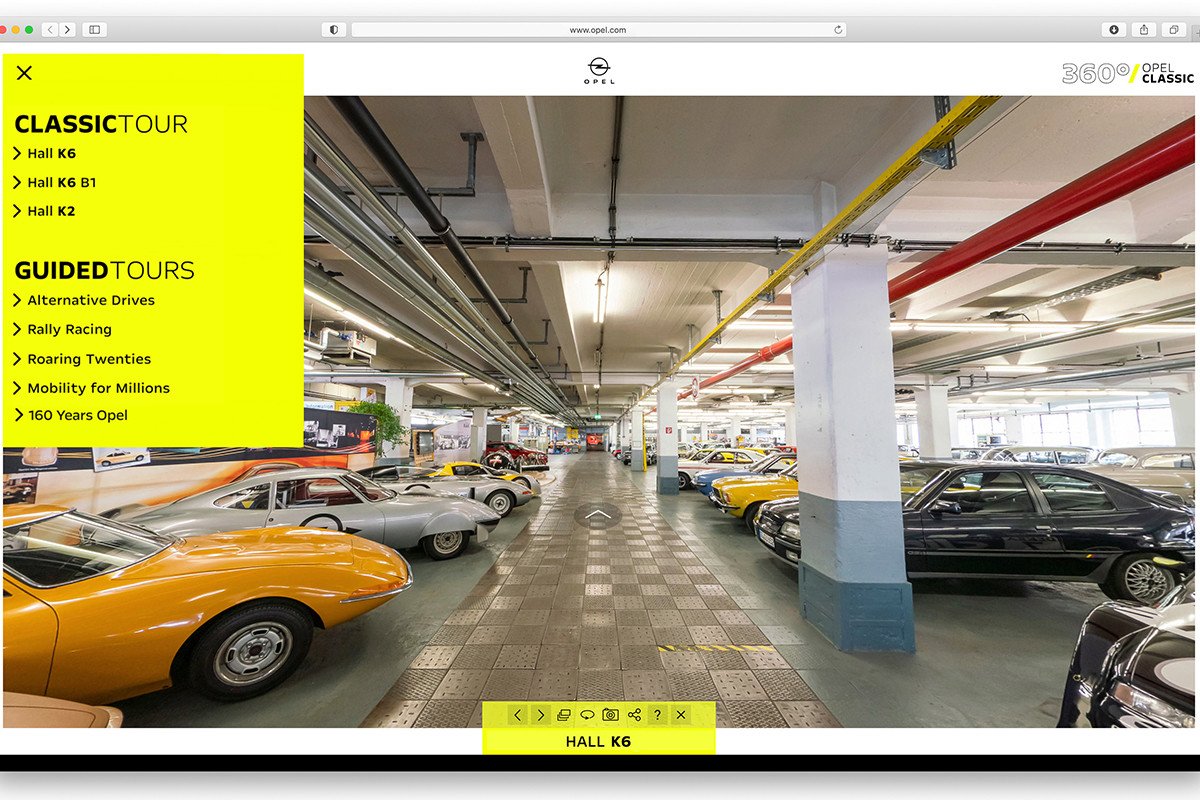The width and height of the screenshot is (1200, 800).
Task: Start the Rally Racing guided tour
Action: click(62, 329)
